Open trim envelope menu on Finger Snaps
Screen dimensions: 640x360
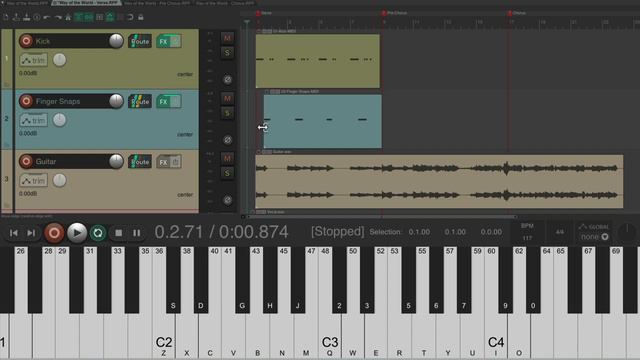(x=33, y=120)
